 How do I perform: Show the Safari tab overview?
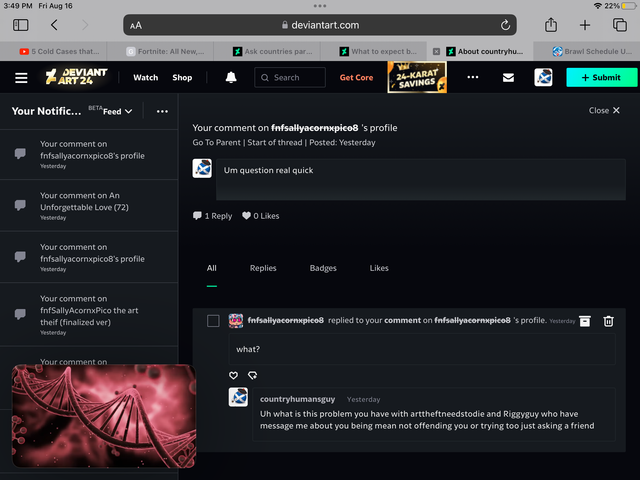click(x=620, y=25)
